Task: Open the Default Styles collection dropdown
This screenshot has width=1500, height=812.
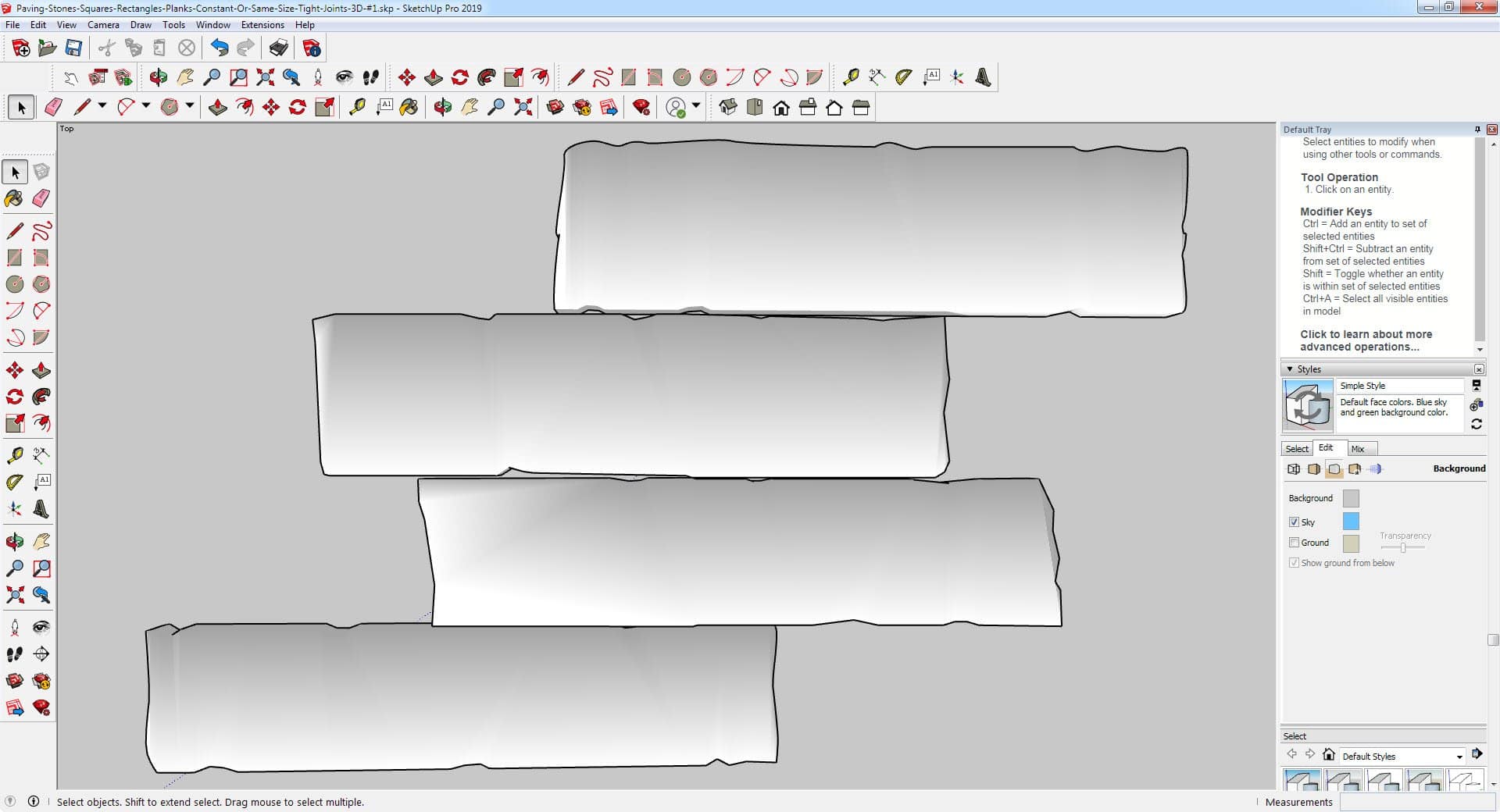Action: (x=1459, y=757)
